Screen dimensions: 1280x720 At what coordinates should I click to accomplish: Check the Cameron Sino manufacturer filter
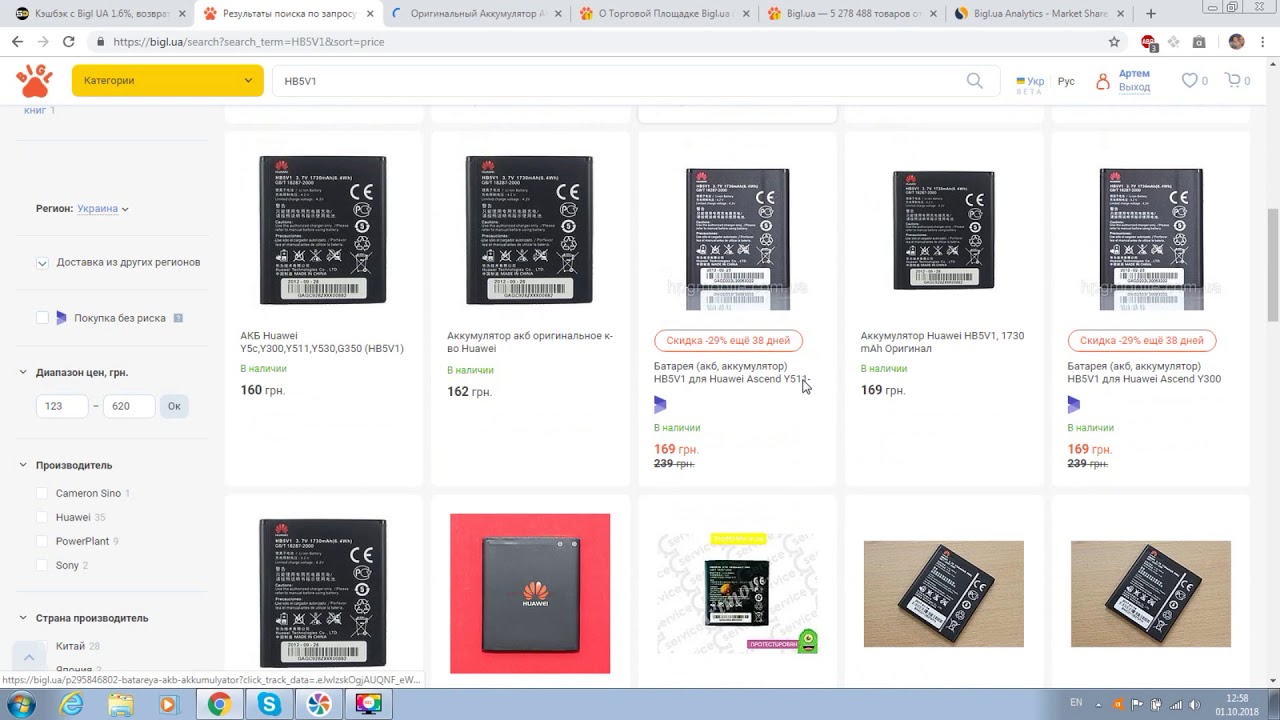(x=42, y=493)
